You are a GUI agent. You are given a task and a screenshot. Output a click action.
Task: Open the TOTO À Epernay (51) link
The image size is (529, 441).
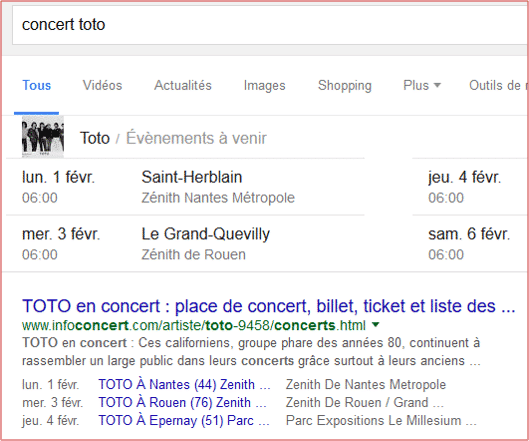coord(184,421)
